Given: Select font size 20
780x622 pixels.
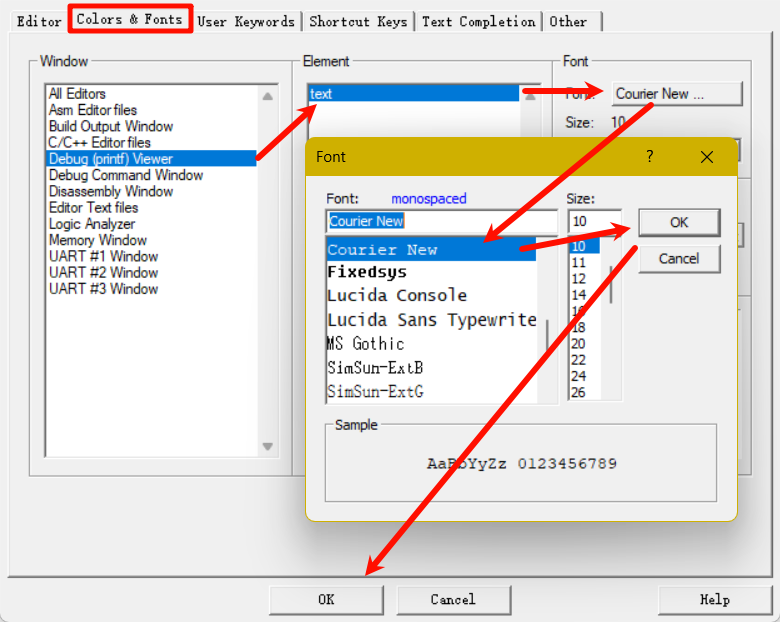Looking at the screenshot, I should [585, 344].
